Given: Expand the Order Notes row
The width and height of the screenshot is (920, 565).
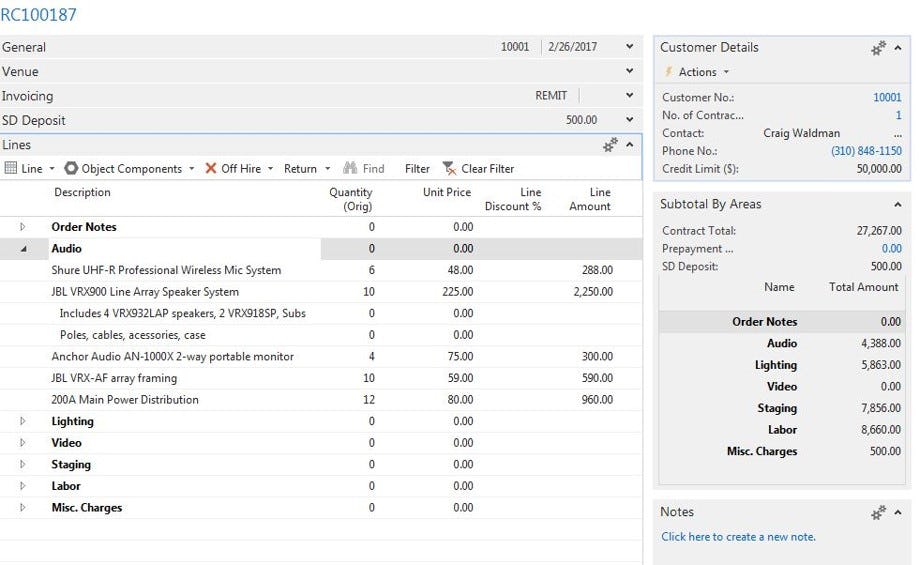Looking at the screenshot, I should coord(23,226).
